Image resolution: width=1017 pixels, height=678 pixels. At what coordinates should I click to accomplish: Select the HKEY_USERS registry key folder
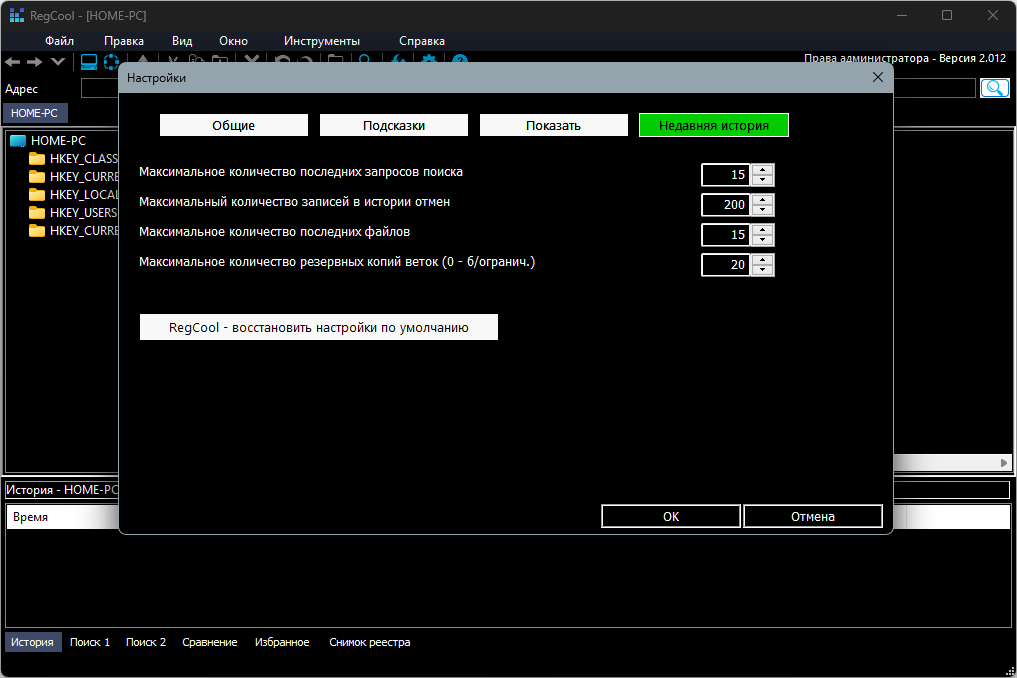tap(74, 213)
